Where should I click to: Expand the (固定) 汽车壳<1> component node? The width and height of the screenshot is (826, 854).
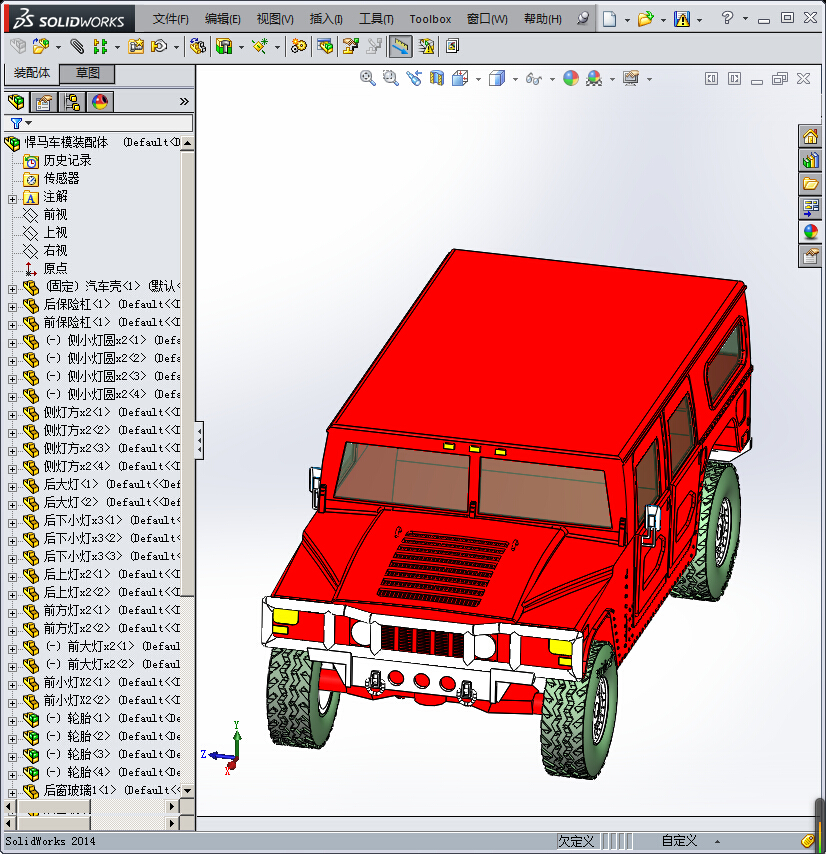[x=12, y=289]
